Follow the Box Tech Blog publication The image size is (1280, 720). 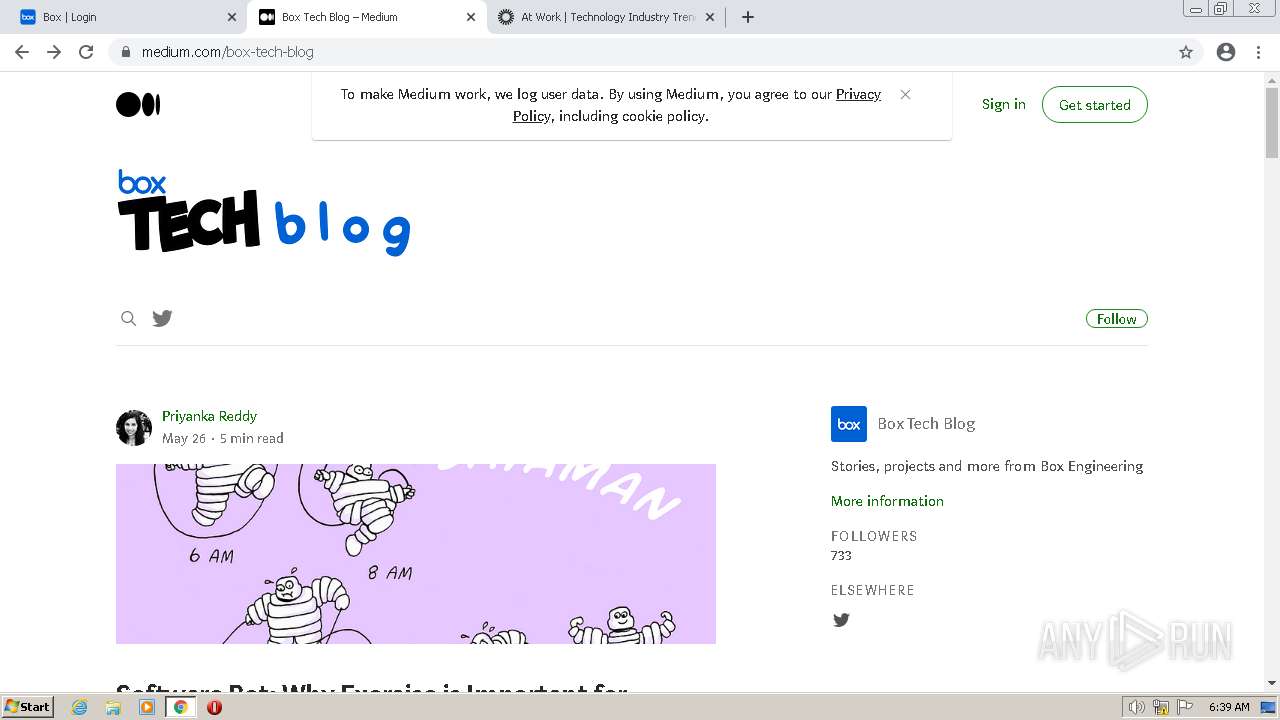(1116, 319)
